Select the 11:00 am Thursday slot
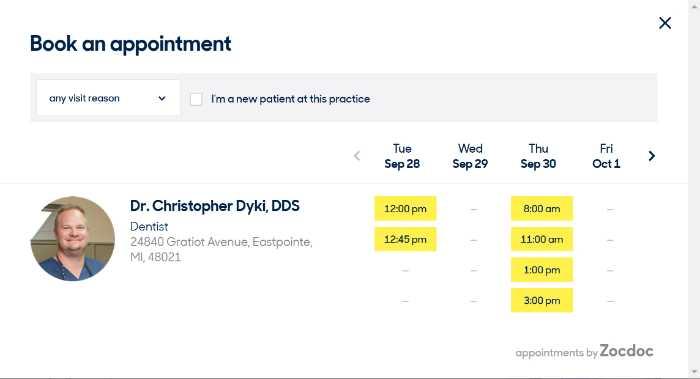 (542, 239)
